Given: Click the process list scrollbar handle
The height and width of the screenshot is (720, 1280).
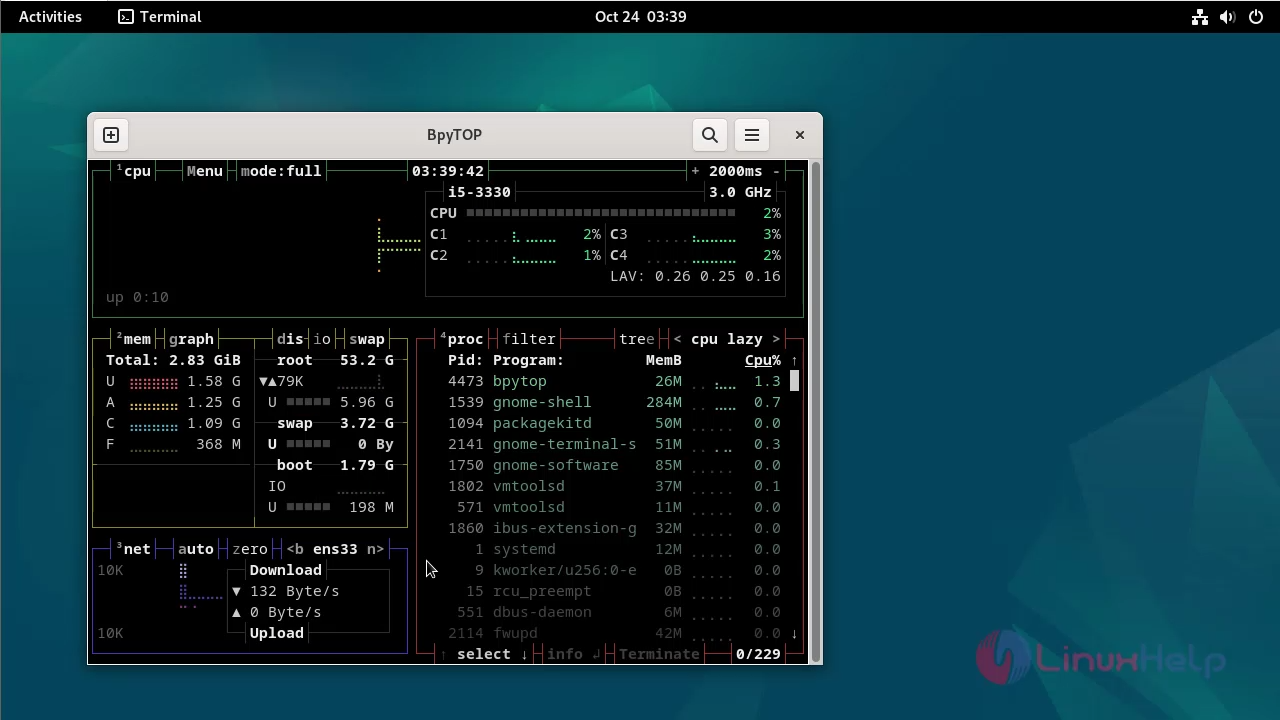Looking at the screenshot, I should click(794, 381).
